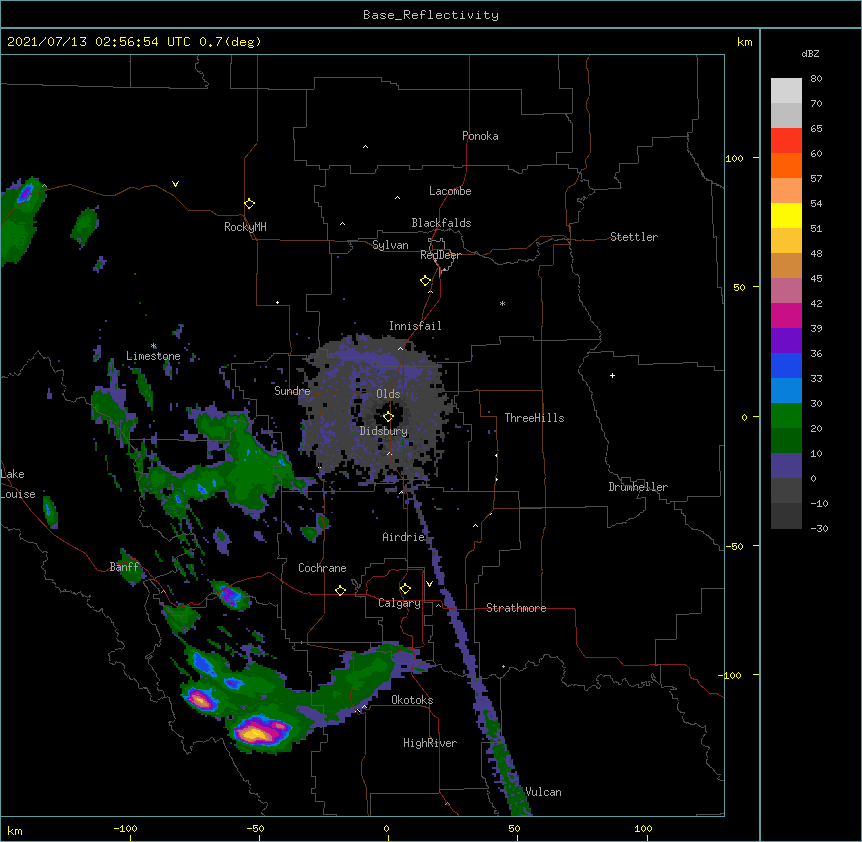Click the Strathmore city label
The height and width of the screenshot is (842, 862).
coord(516,608)
